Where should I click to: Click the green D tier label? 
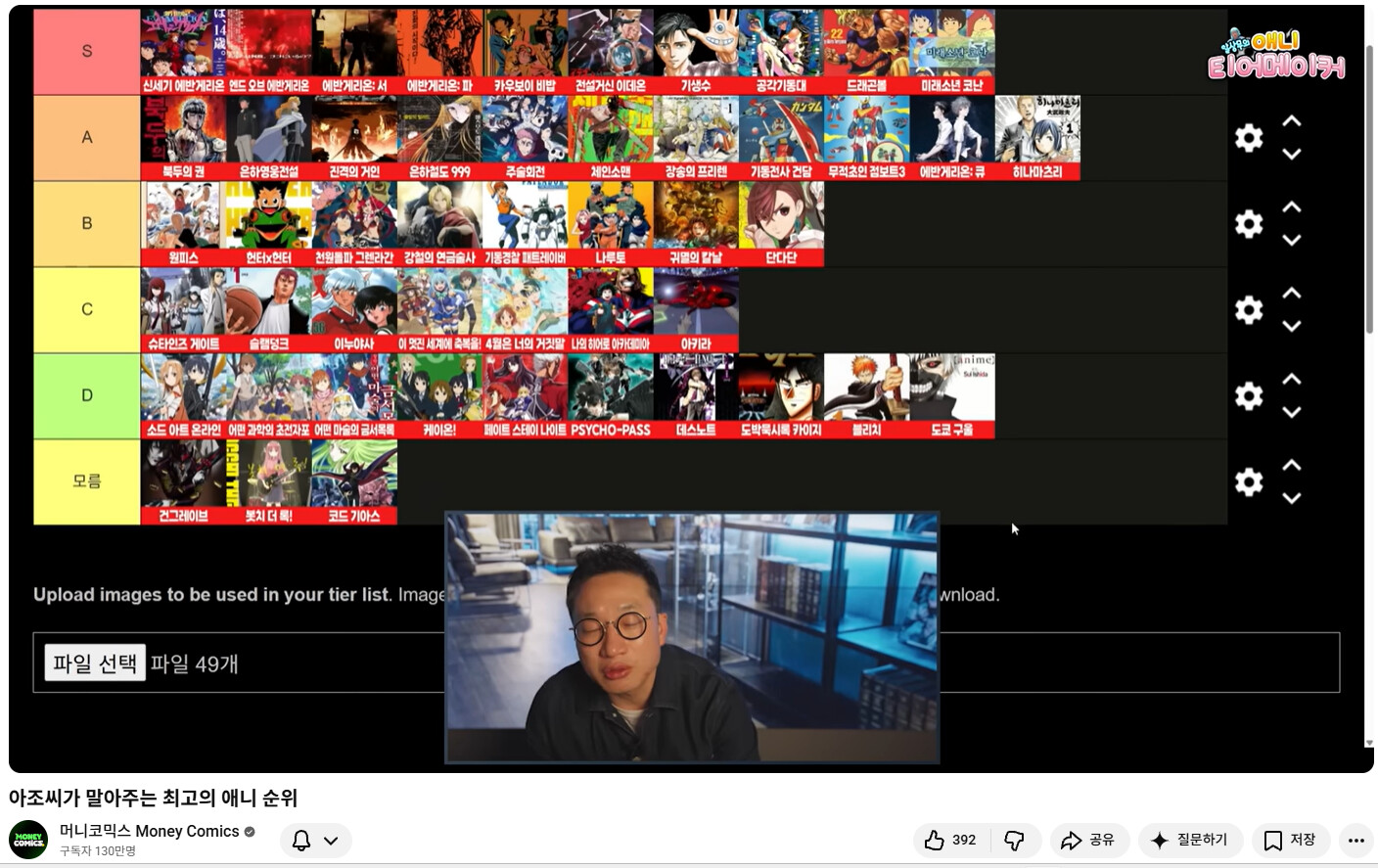click(87, 396)
